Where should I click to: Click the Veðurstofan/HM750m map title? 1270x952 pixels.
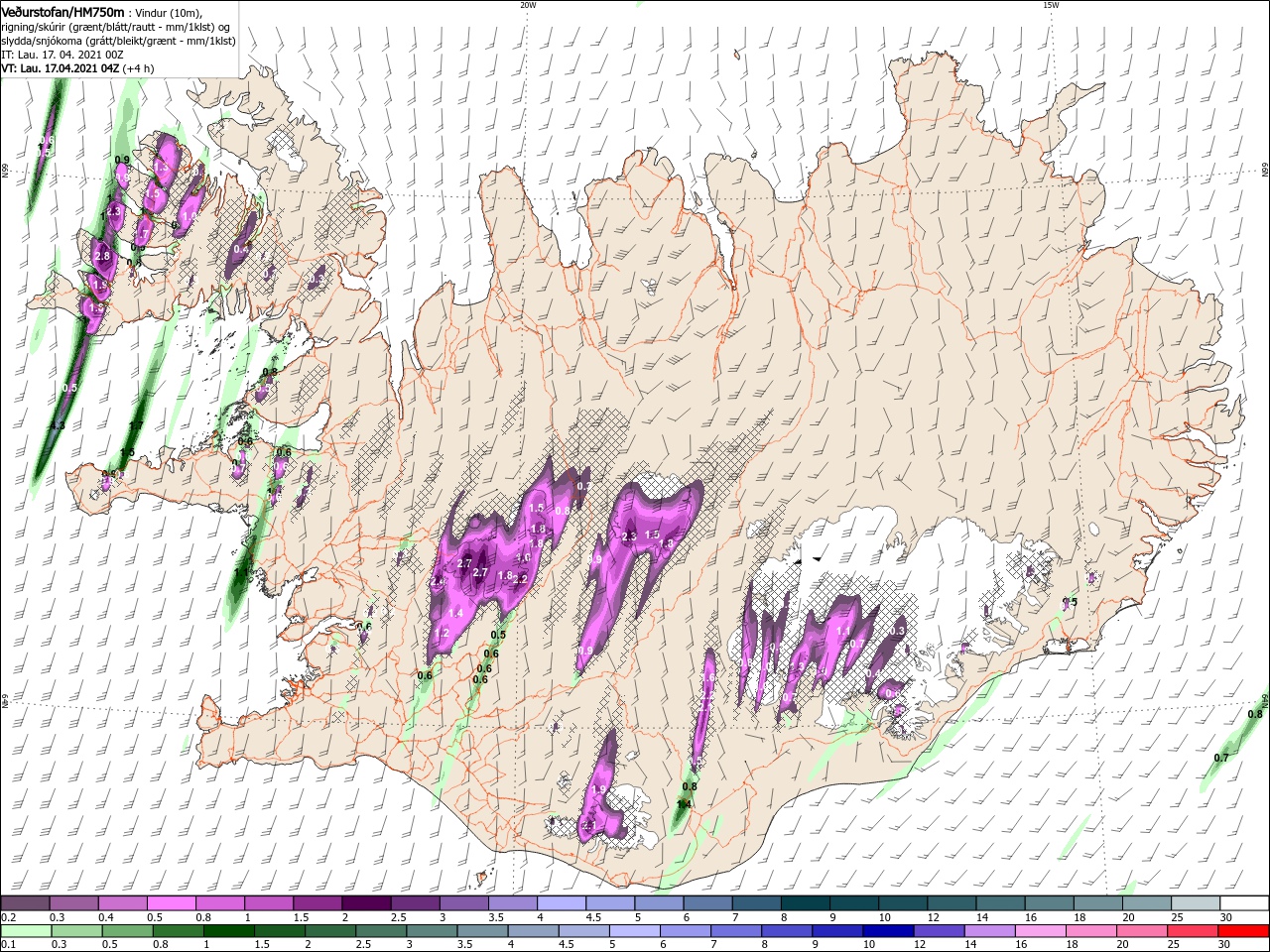(x=63, y=11)
